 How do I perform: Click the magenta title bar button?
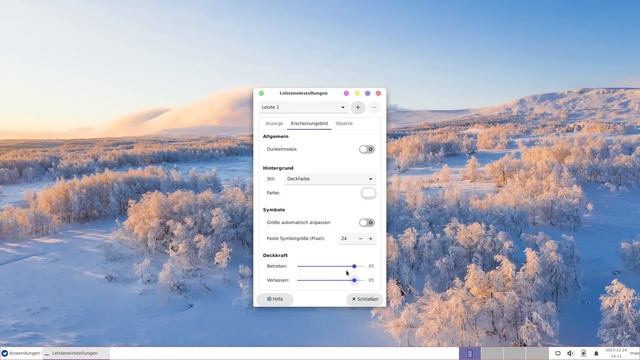pos(346,93)
